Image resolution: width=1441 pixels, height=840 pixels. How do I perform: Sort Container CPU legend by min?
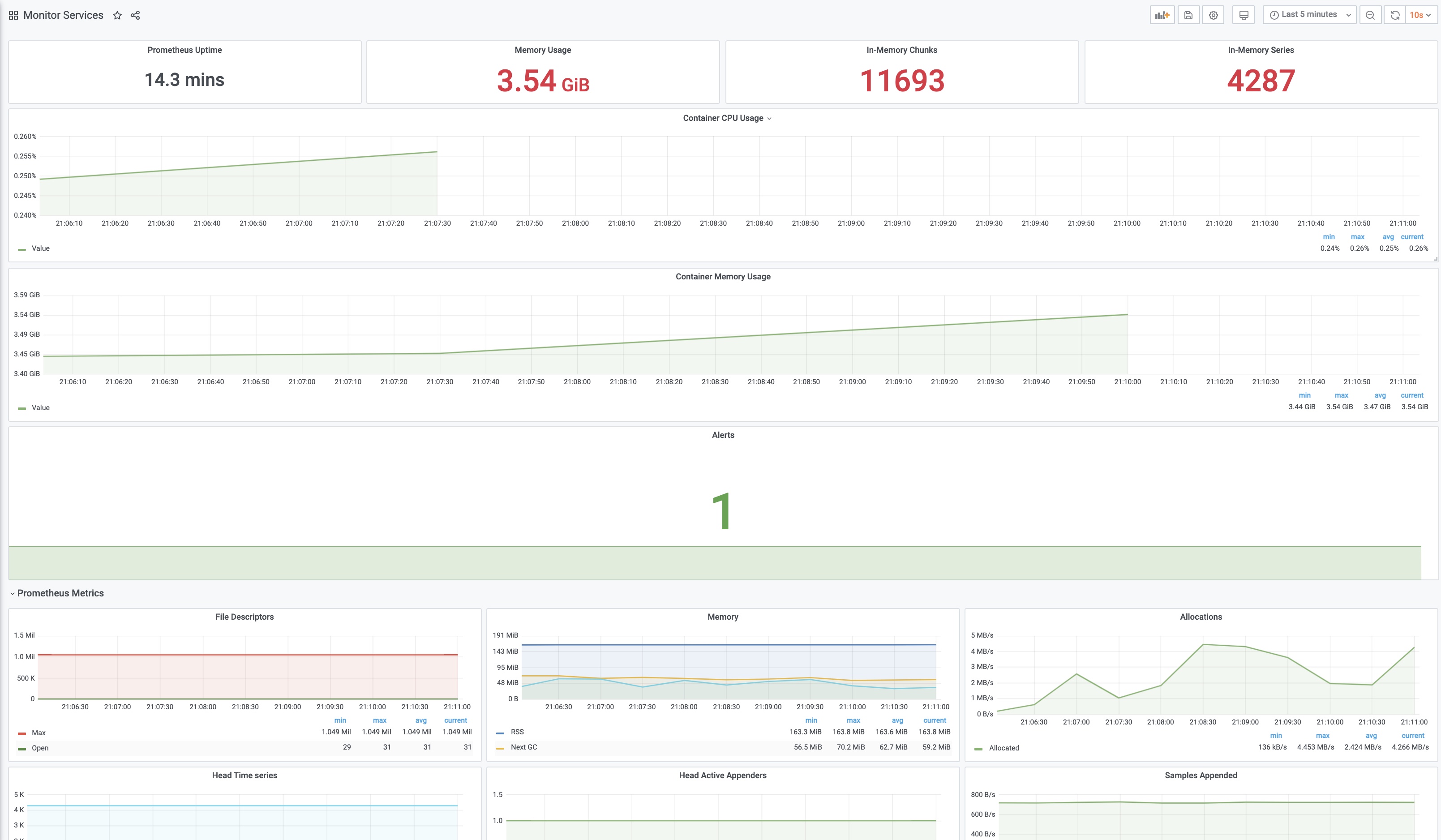pos(1329,237)
